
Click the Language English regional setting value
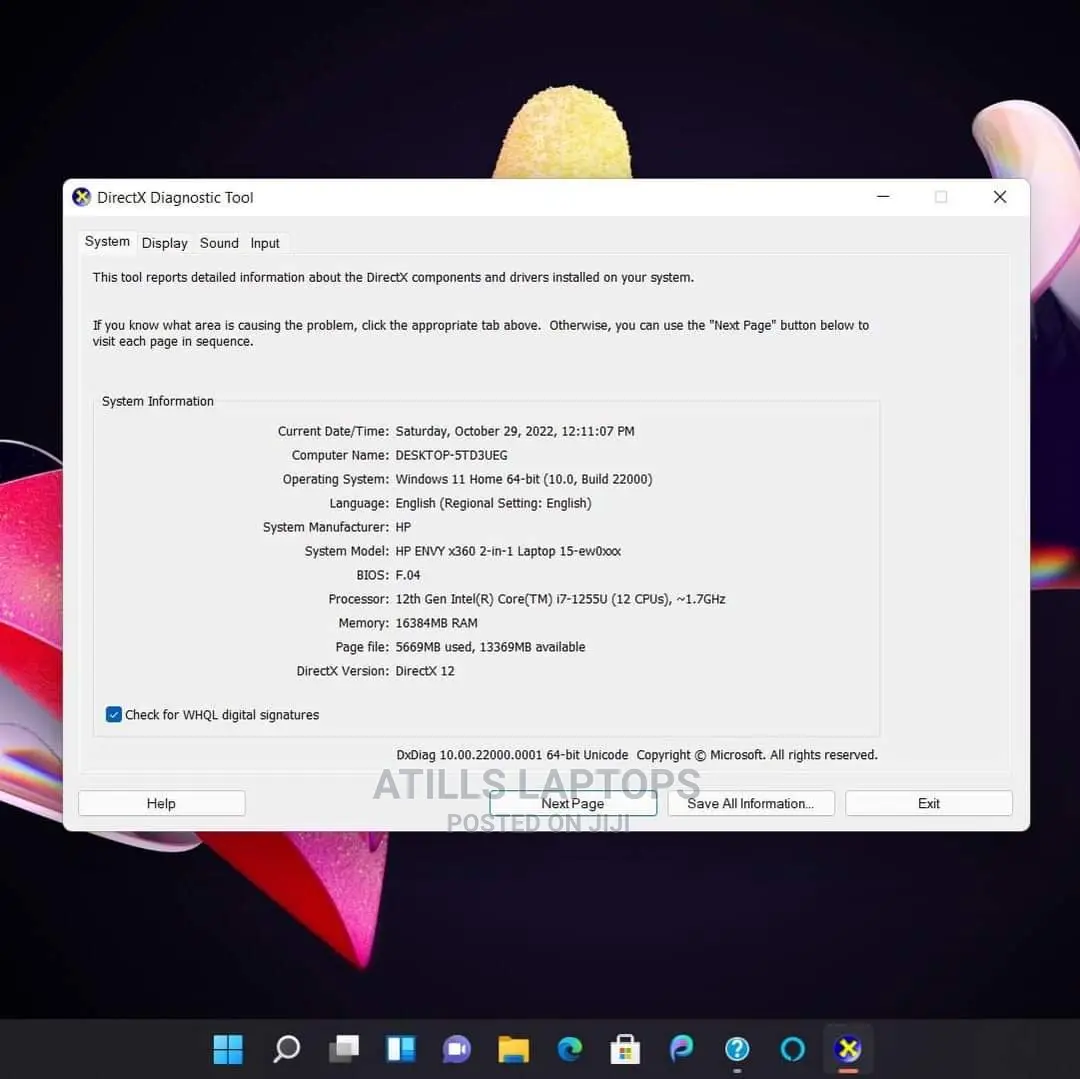point(493,503)
